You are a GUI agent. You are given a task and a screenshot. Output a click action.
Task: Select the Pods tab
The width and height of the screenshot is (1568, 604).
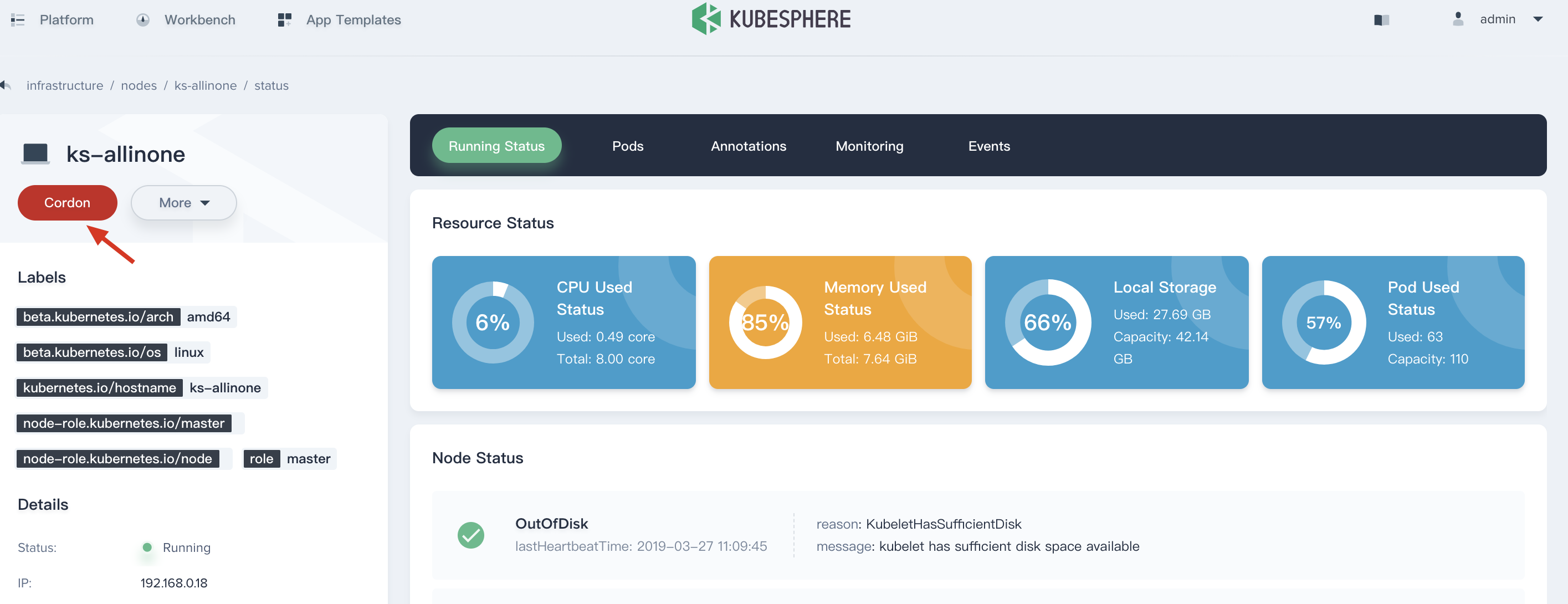[x=627, y=144]
